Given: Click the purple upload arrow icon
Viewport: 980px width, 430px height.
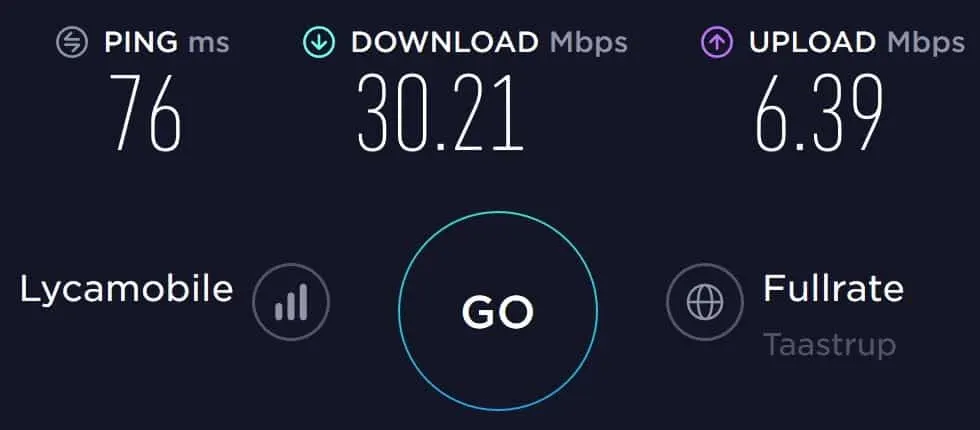Looking at the screenshot, I should click(716, 42).
